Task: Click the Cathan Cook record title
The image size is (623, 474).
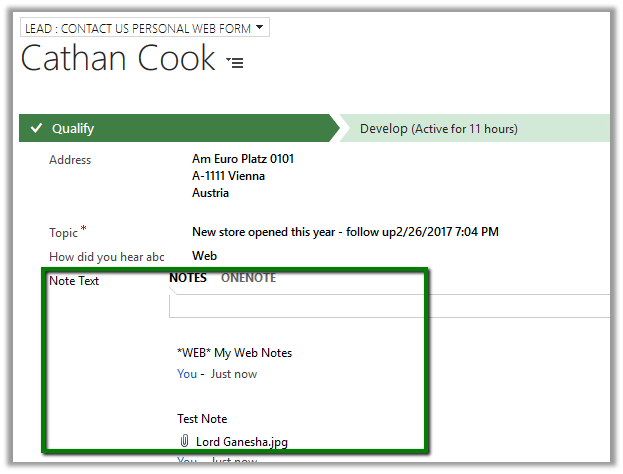Action: [x=117, y=58]
